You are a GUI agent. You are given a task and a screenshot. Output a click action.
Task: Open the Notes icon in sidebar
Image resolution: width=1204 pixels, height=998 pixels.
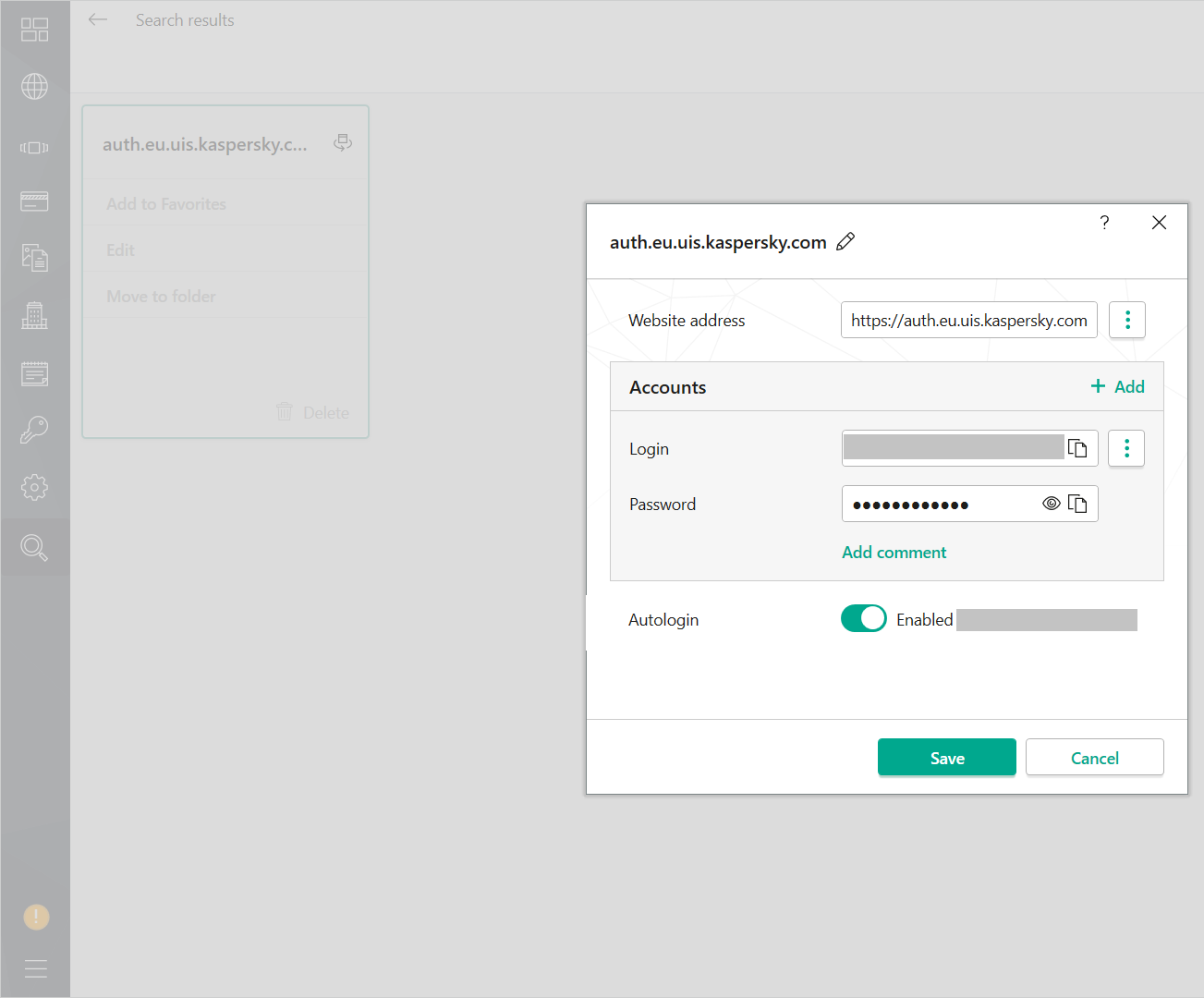(x=34, y=373)
